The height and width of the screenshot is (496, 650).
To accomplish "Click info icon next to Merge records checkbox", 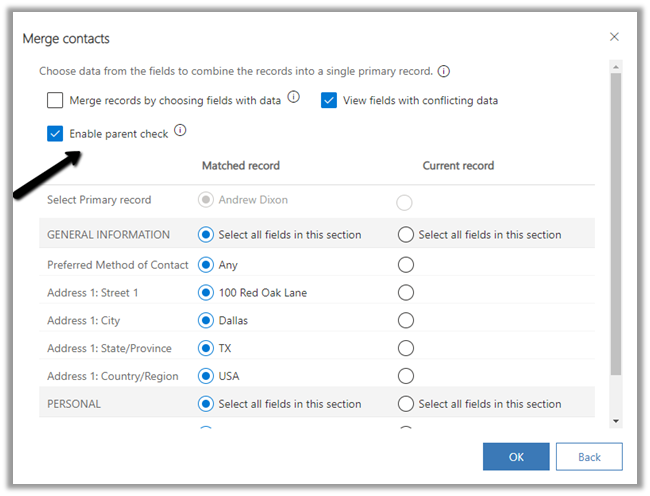I will [294, 97].
